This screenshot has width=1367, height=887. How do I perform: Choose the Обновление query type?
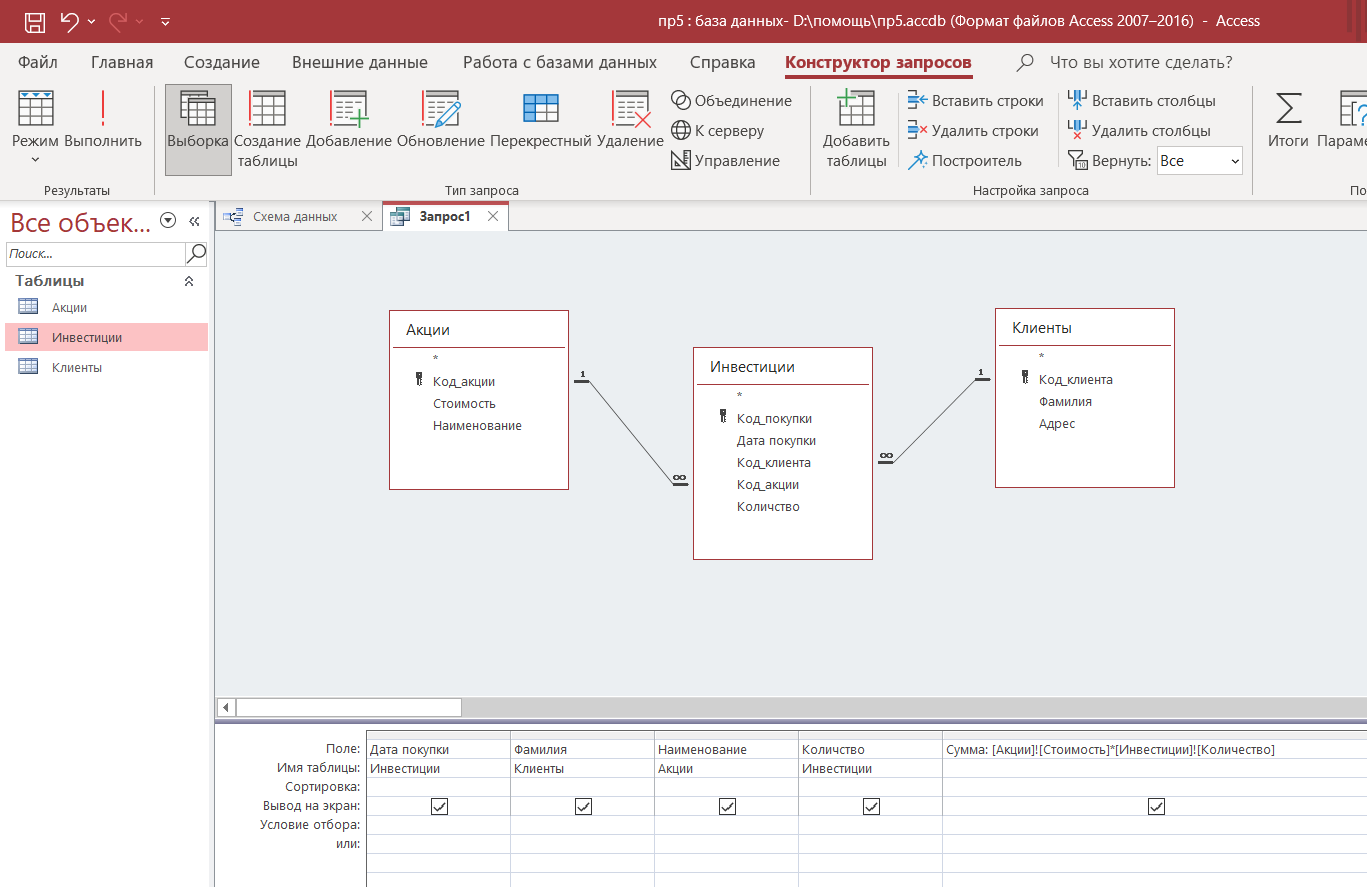tap(441, 118)
